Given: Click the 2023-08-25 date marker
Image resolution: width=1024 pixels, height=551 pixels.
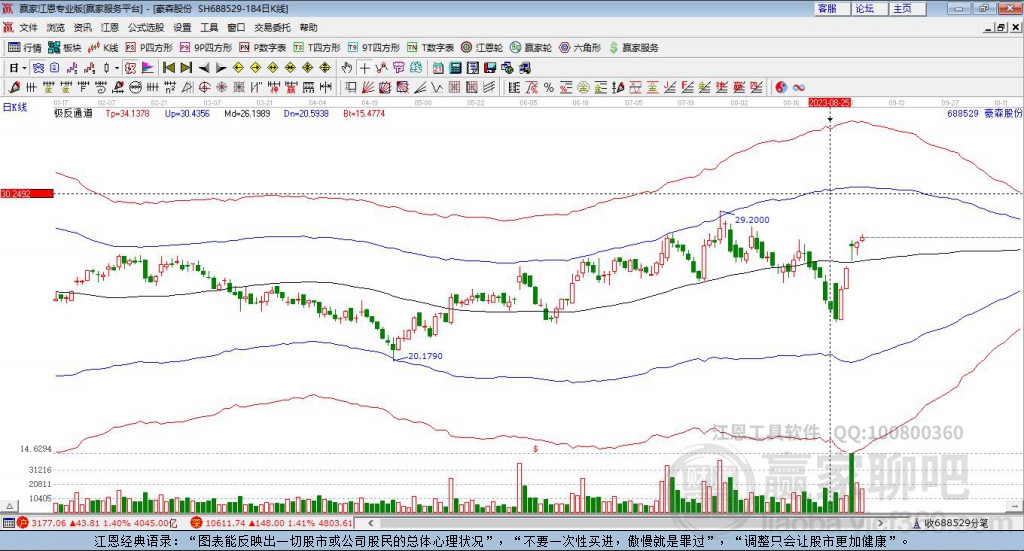Looking at the screenshot, I should coord(829,103).
